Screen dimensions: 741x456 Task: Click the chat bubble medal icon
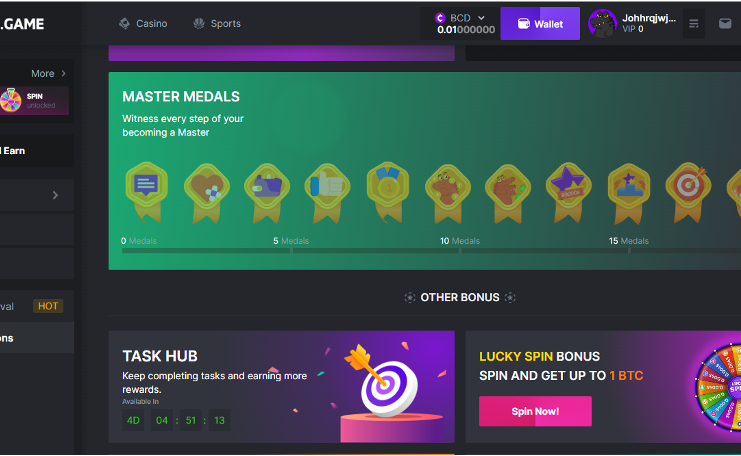click(x=146, y=191)
